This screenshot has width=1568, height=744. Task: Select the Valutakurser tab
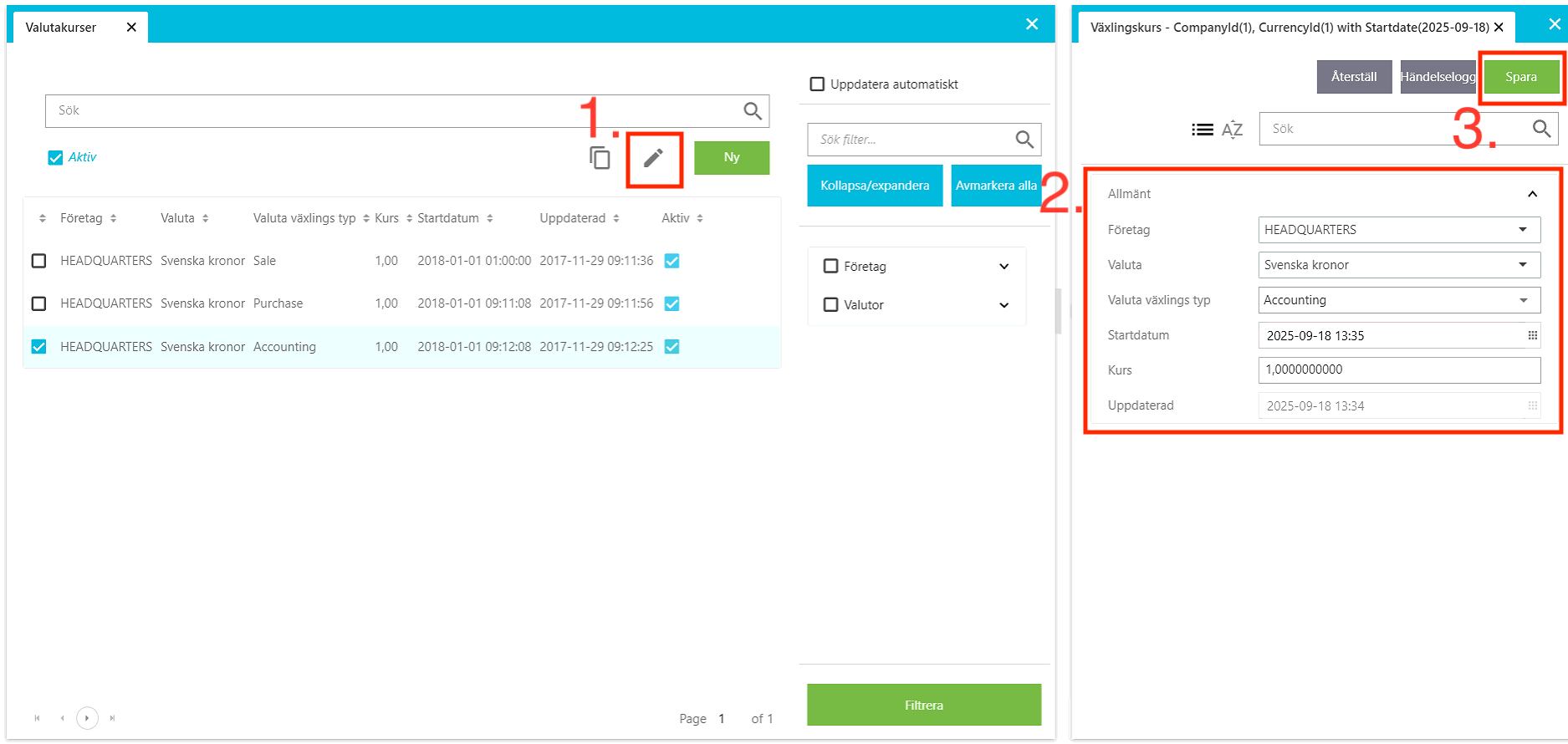pos(61,28)
